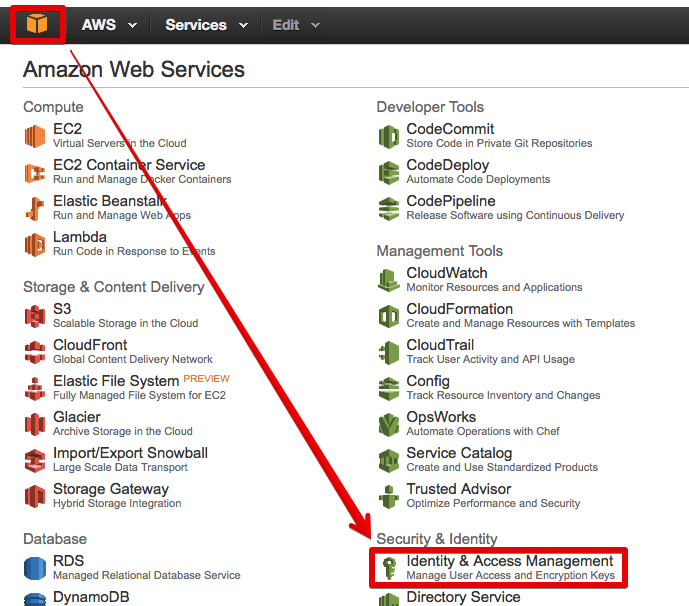Screen dimensions: 689x606
Task: Click 'Managed Relational Database Service' description
Action: coord(147,575)
